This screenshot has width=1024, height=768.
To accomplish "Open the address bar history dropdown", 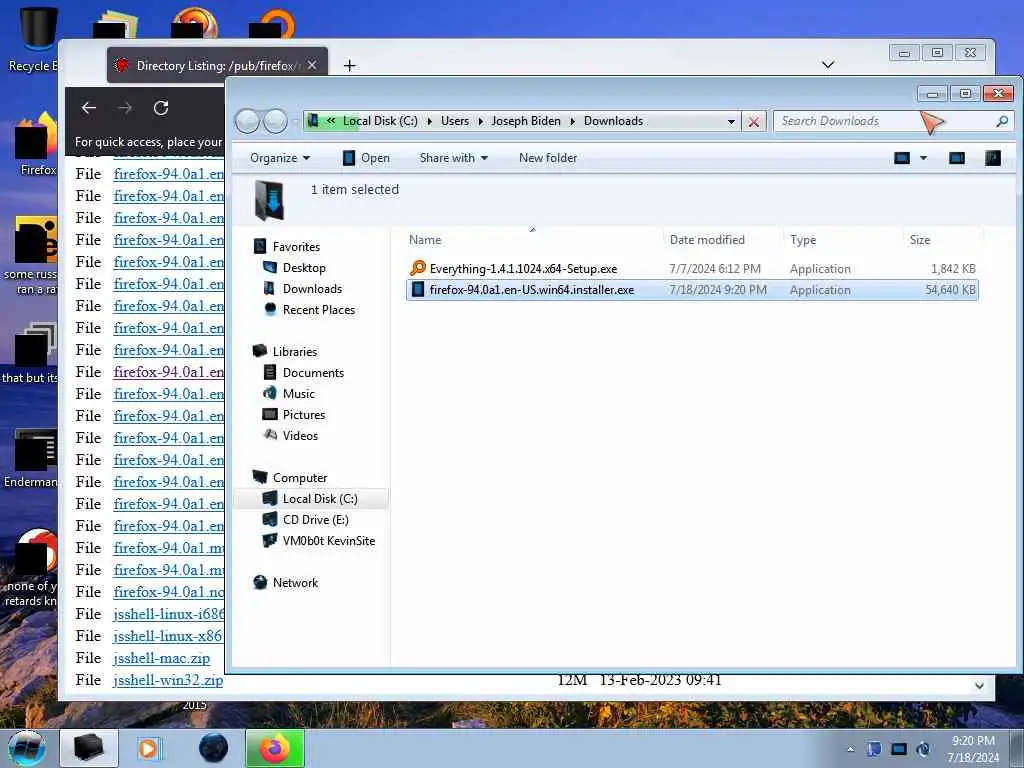I will point(731,121).
